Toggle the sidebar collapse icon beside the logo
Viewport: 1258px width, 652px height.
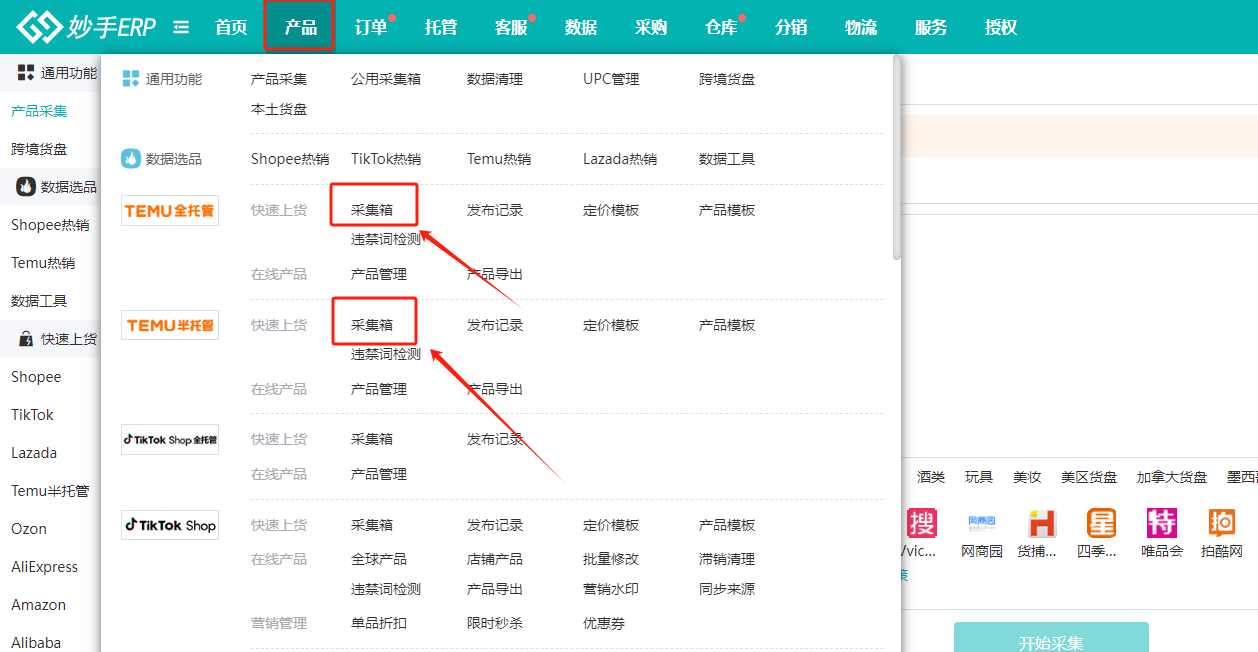[181, 28]
